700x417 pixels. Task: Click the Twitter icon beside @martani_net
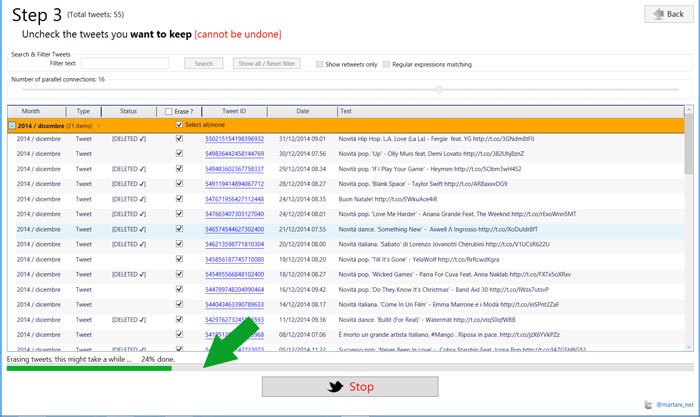tap(648, 405)
